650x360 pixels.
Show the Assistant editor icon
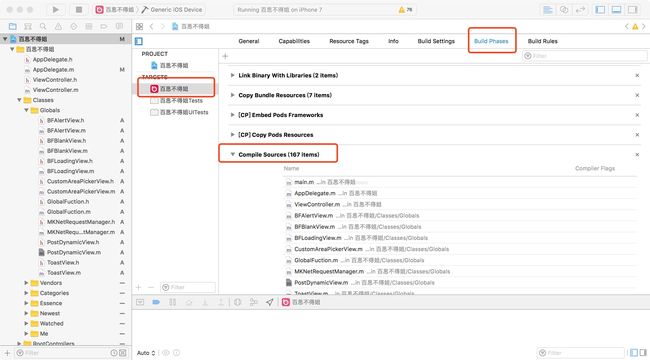click(564, 10)
